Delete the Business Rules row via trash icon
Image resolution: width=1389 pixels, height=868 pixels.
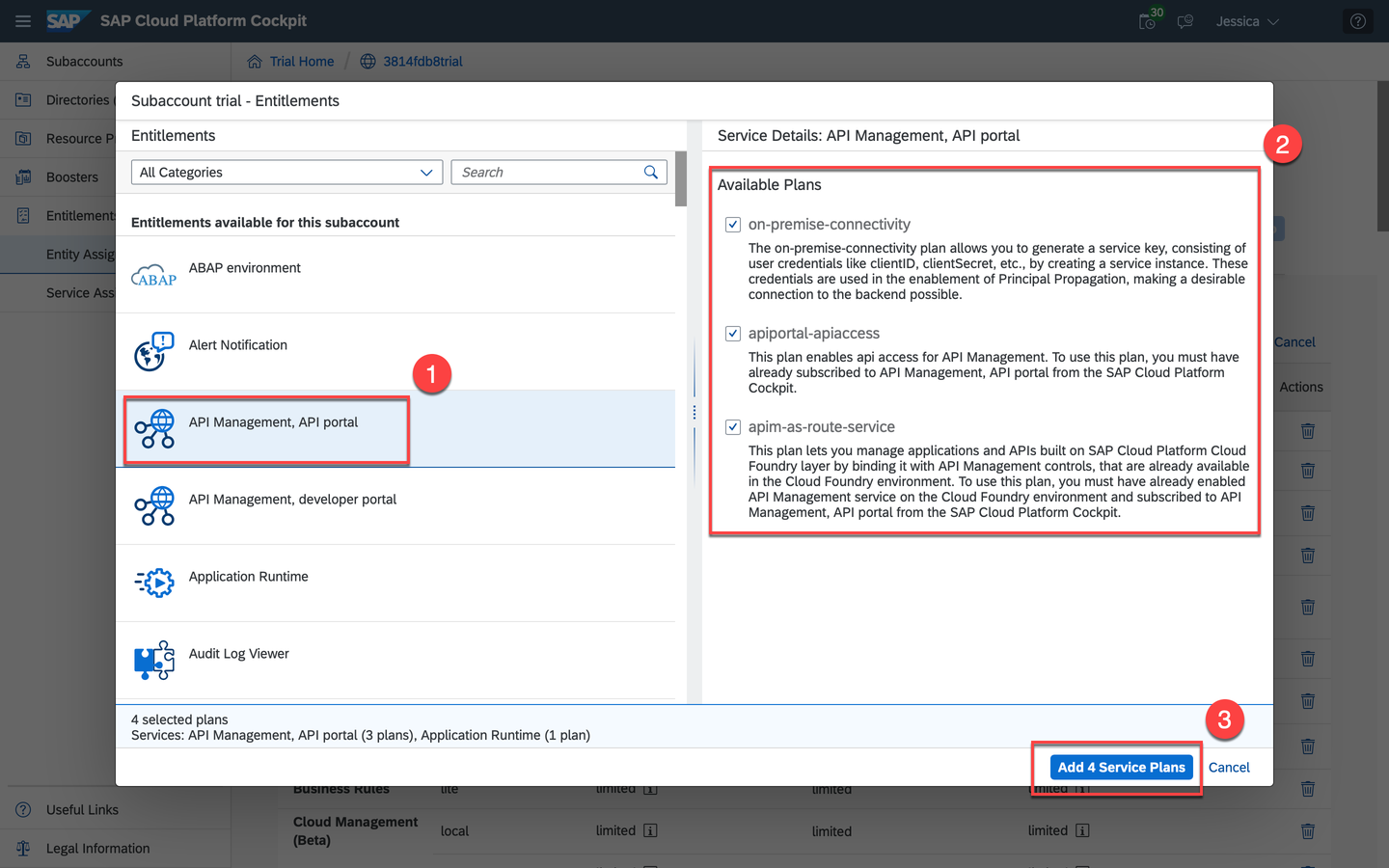[x=1308, y=788]
